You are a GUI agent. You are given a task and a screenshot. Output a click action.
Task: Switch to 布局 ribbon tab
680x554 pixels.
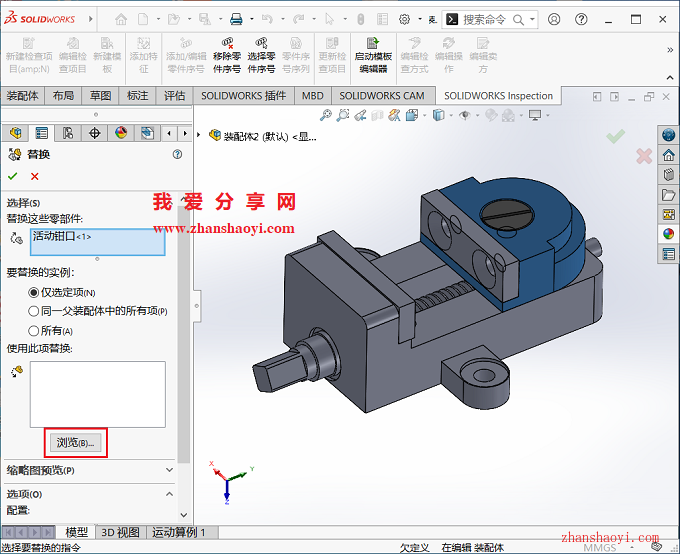63,95
